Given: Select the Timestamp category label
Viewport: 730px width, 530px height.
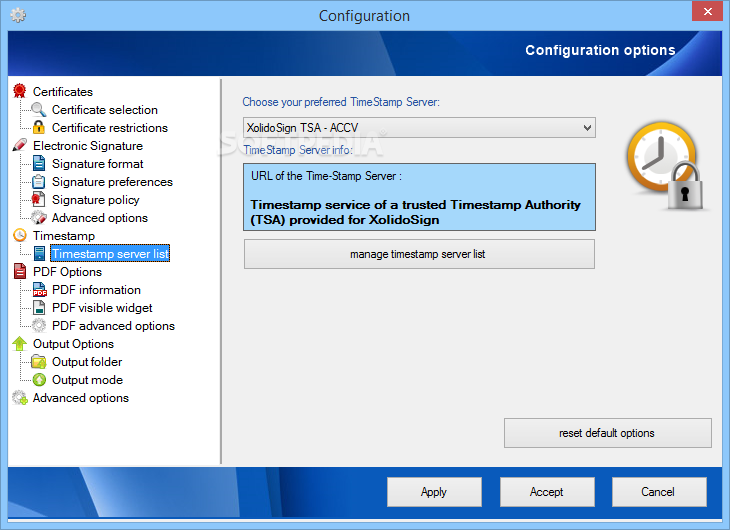Looking at the screenshot, I should pyautogui.click(x=64, y=236).
